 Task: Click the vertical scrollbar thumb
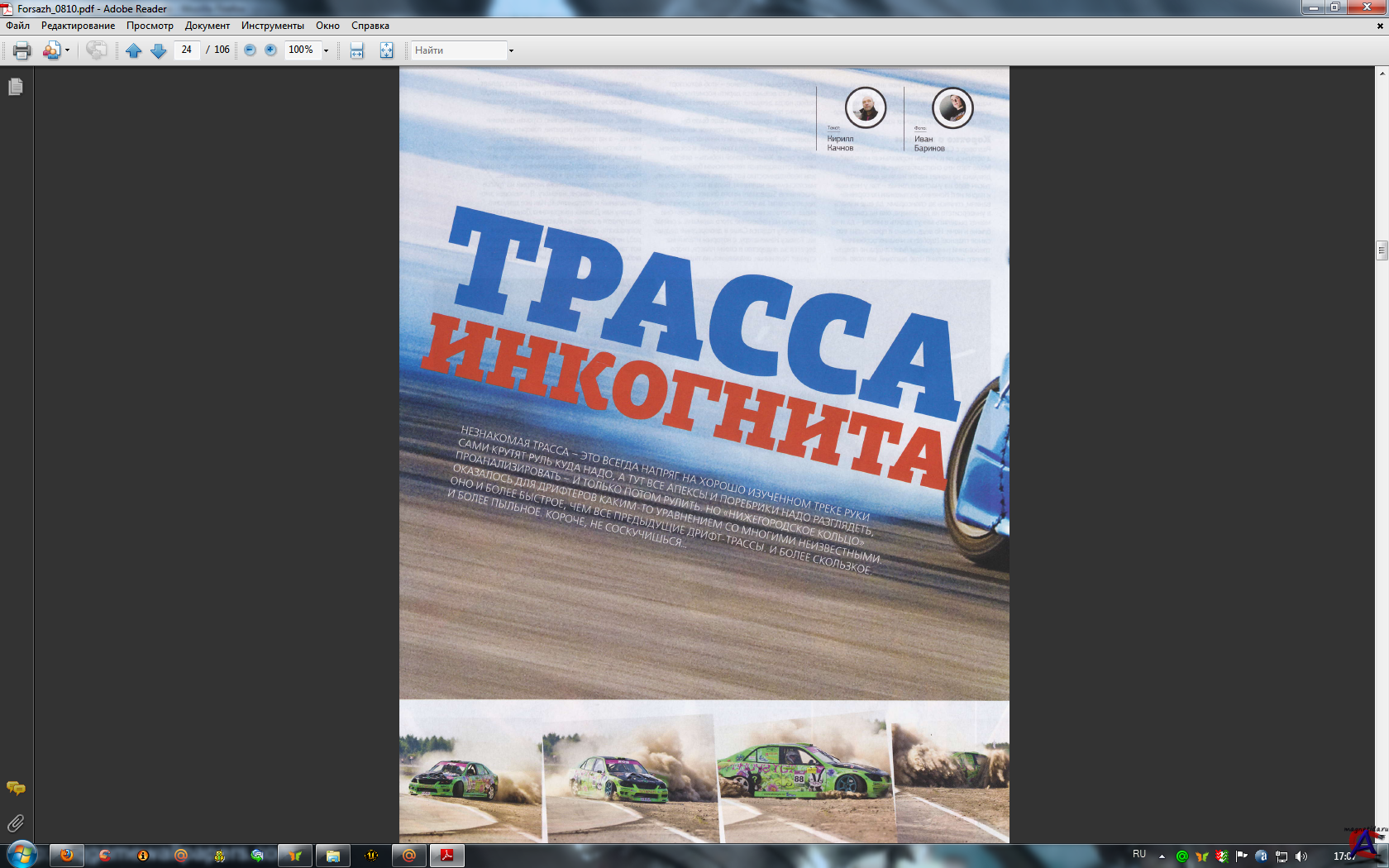point(1382,250)
